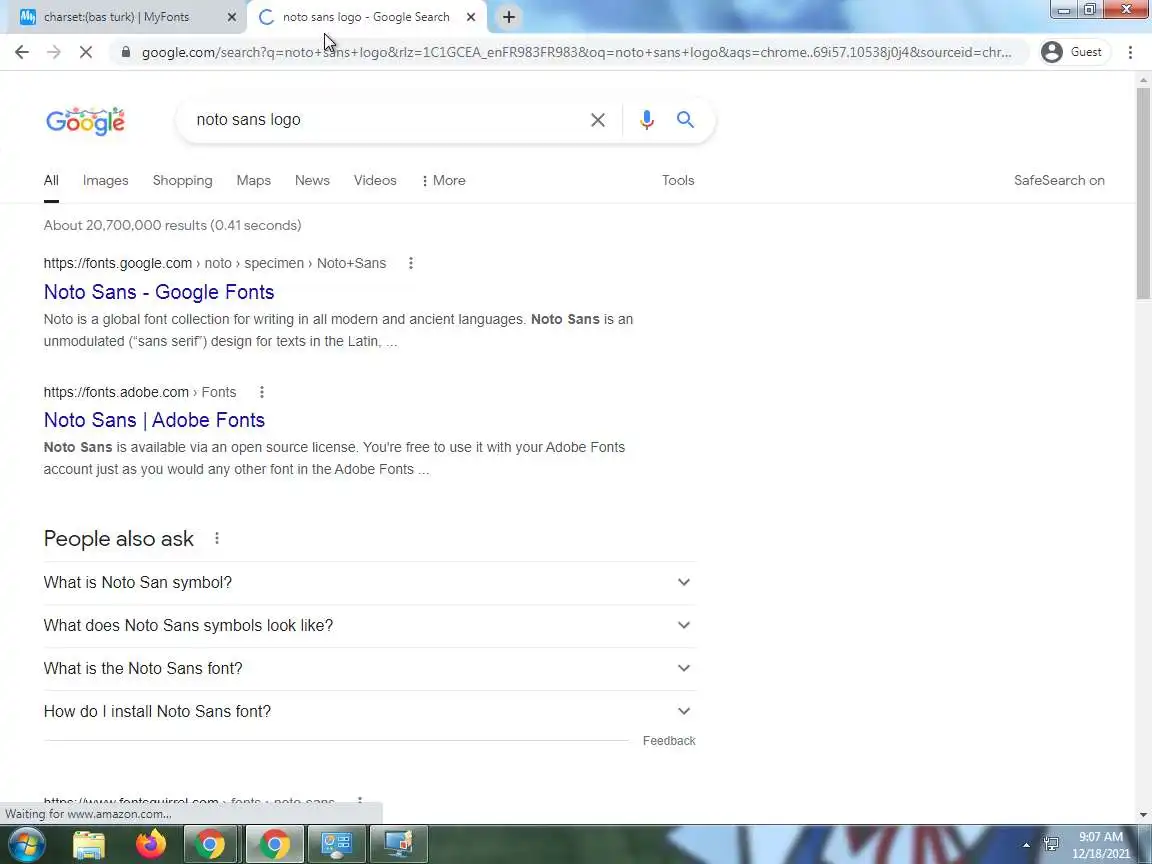Open Chrome's three-dot menu
1152x864 pixels.
(1130, 52)
